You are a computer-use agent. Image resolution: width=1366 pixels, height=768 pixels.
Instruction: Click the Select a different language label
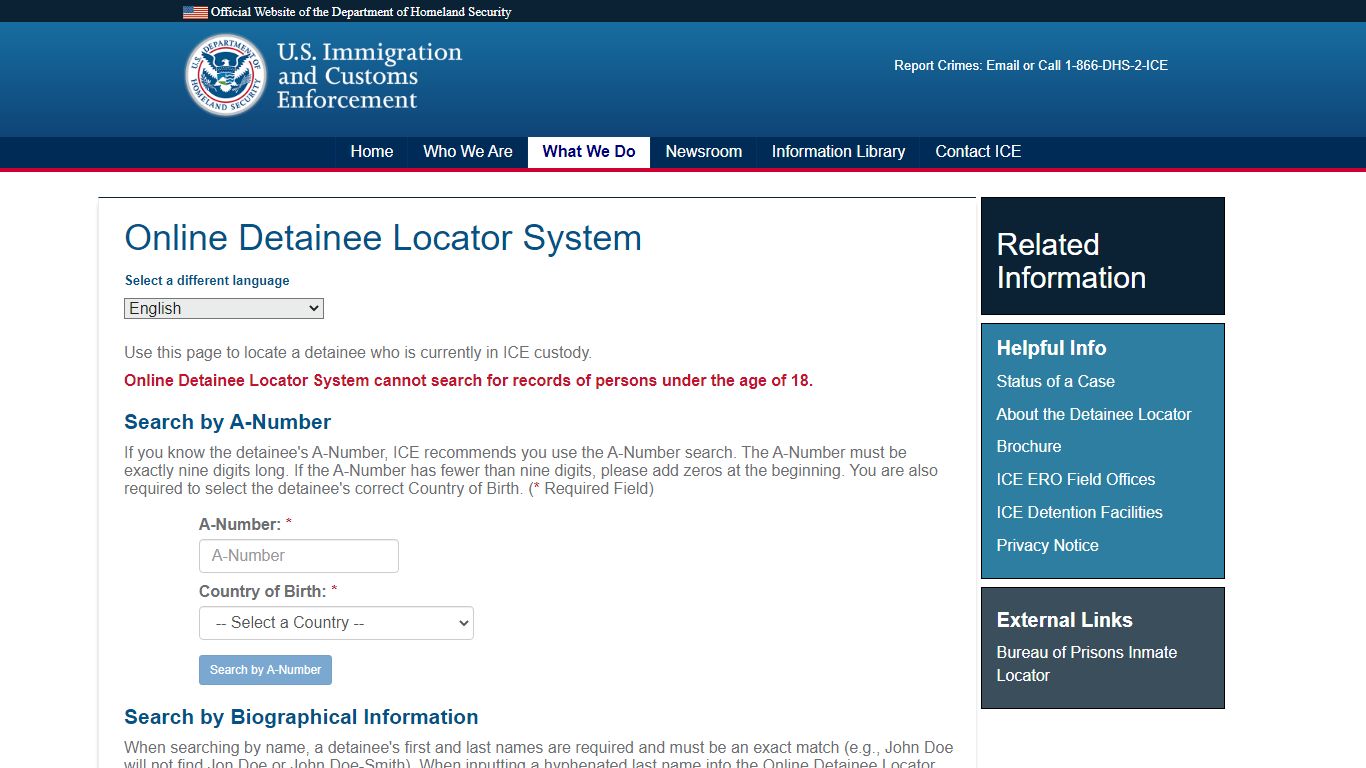(207, 281)
